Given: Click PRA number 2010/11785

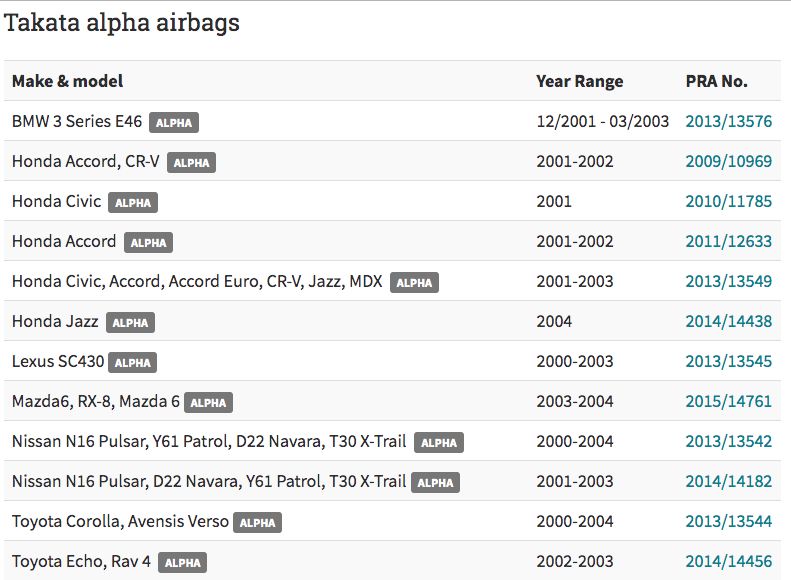Looking at the screenshot, I should pyautogui.click(x=728, y=202).
